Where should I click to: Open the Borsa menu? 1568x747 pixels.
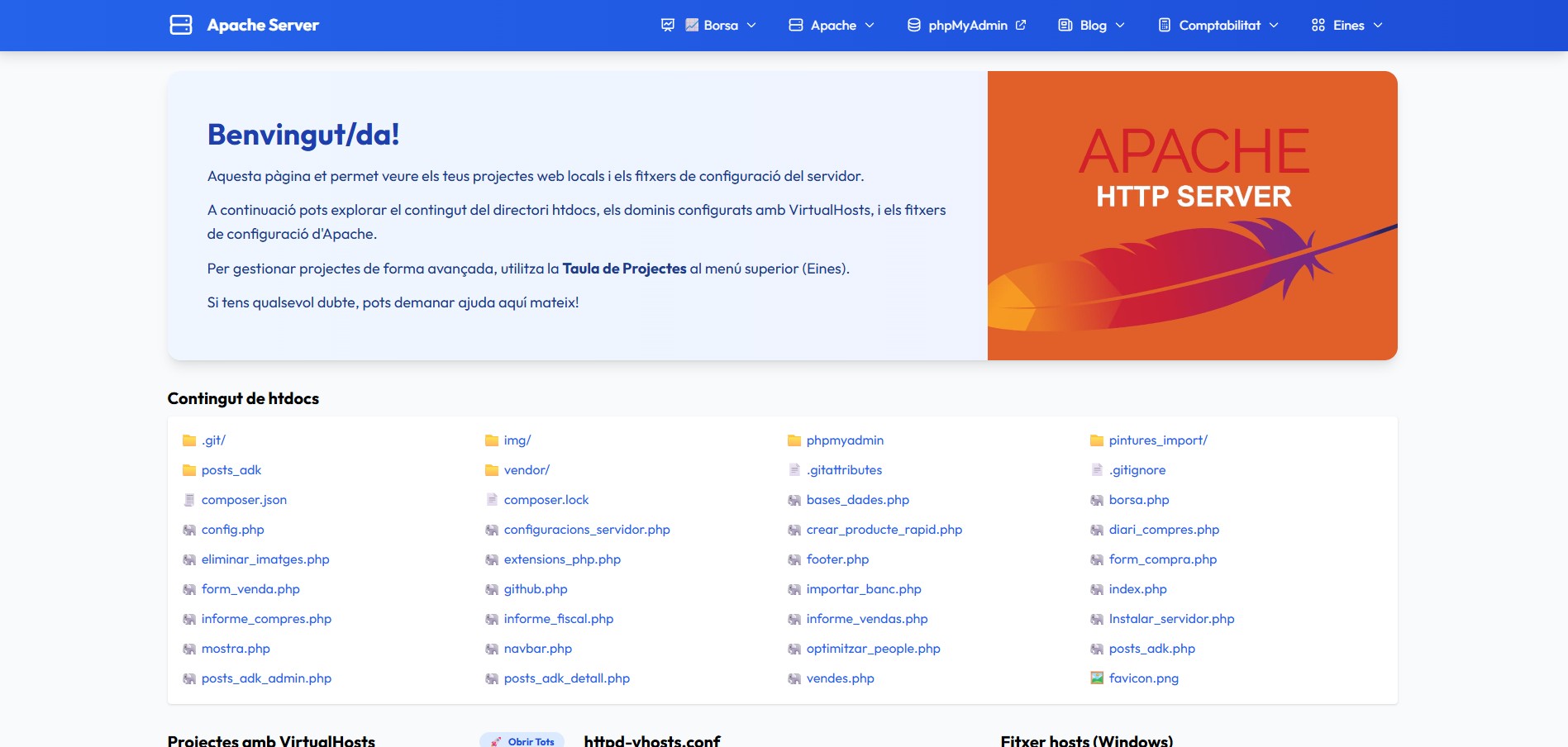(720, 25)
